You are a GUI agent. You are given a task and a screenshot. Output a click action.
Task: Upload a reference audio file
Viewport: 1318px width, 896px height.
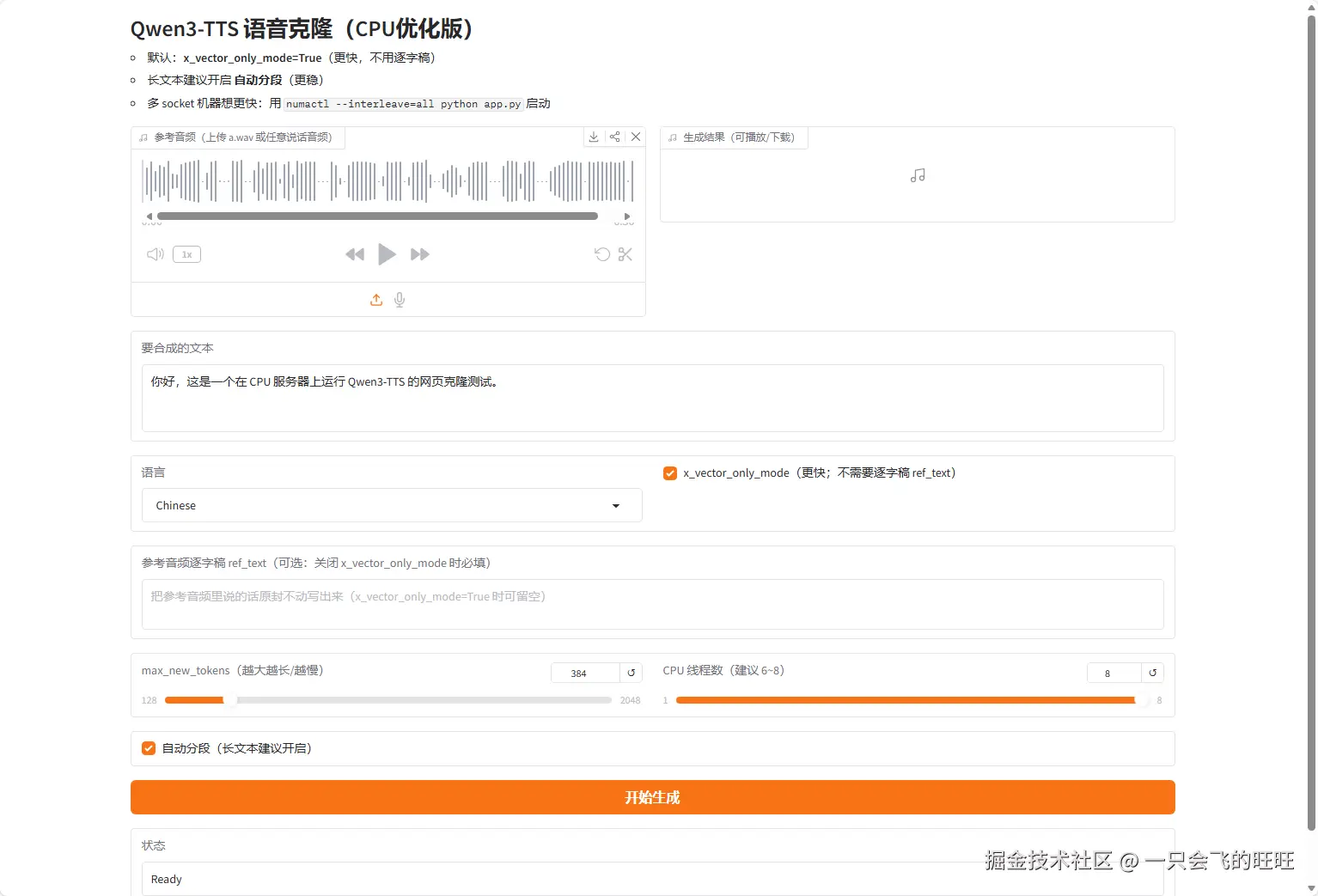click(x=376, y=300)
